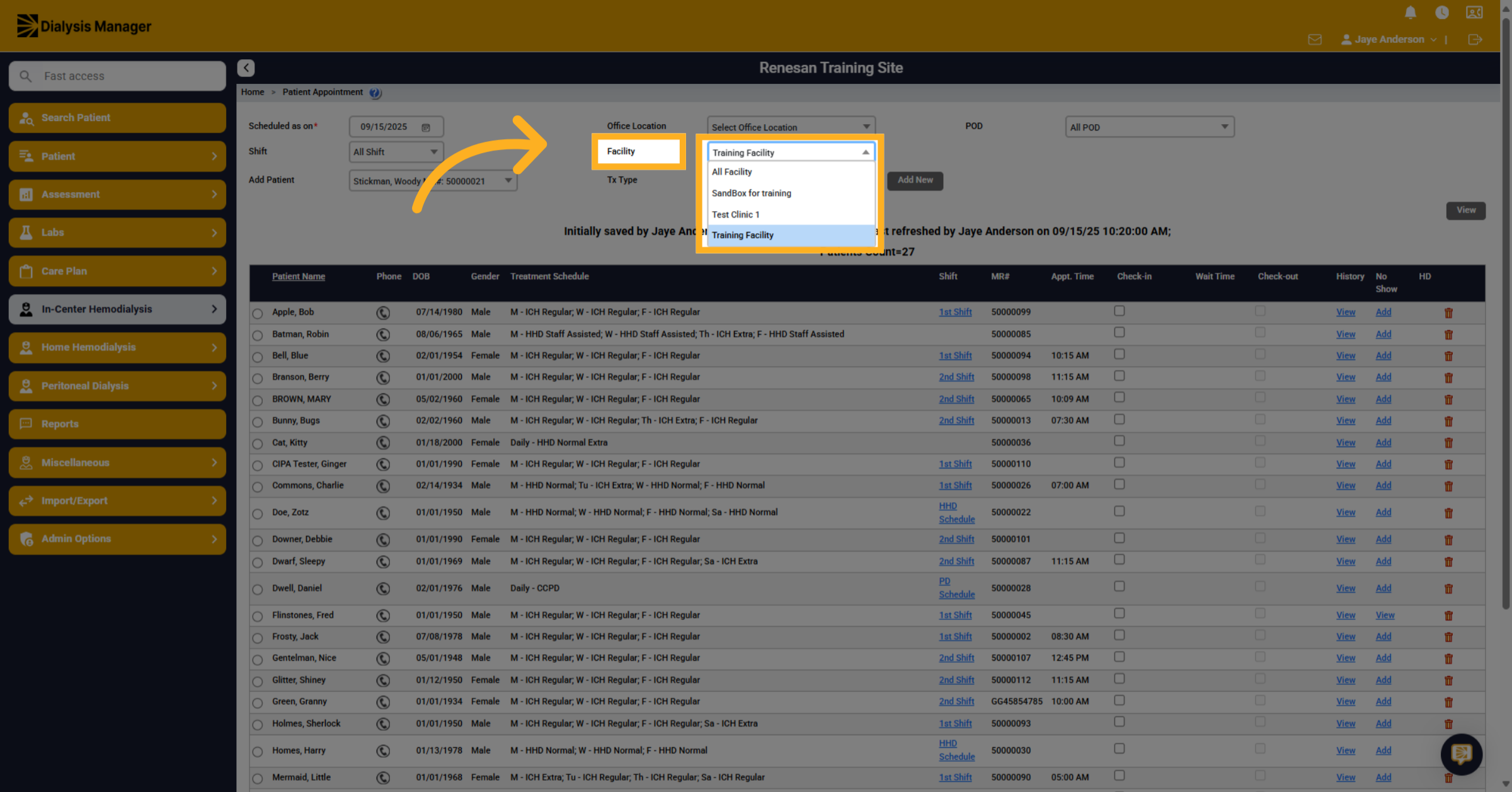The width and height of the screenshot is (1512, 792).
Task: Delete the Green, Granny appointment row
Action: [1448, 702]
